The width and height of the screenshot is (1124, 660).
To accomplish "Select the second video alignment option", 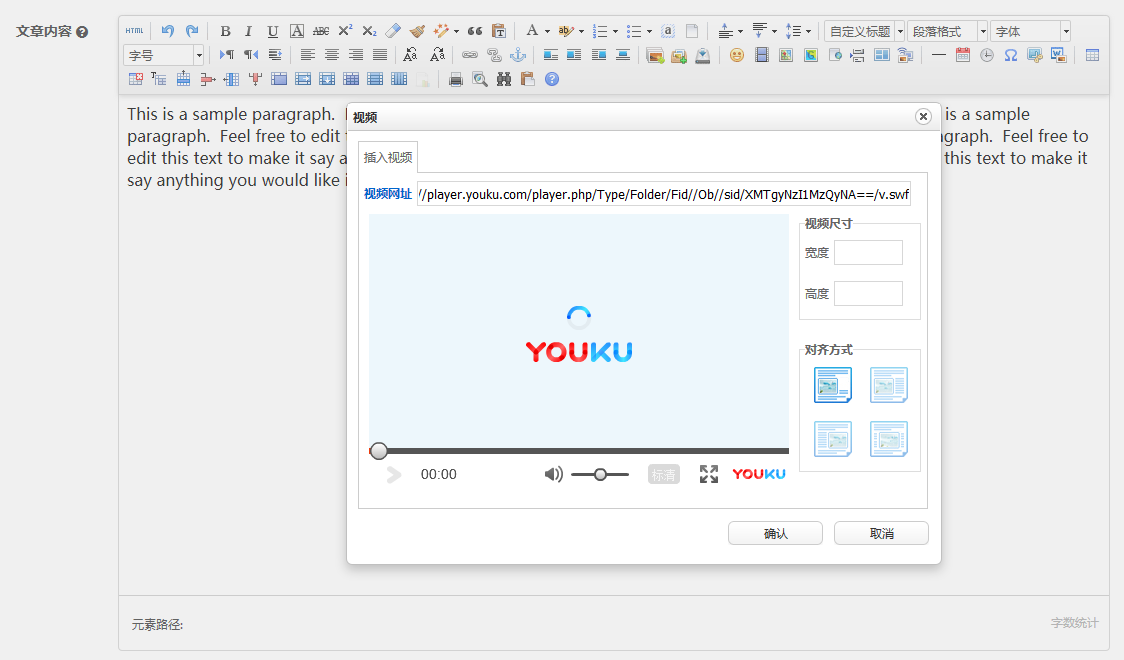I will [889, 385].
